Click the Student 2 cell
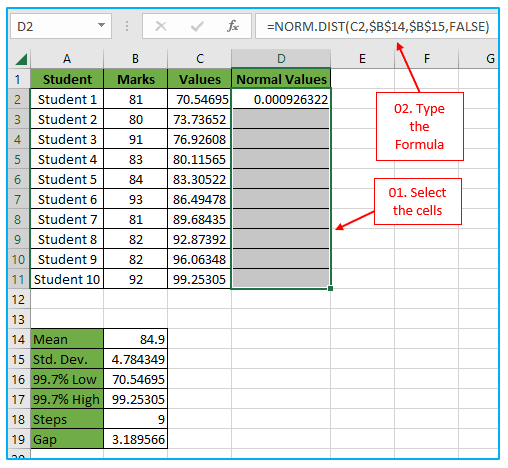 pos(67,119)
